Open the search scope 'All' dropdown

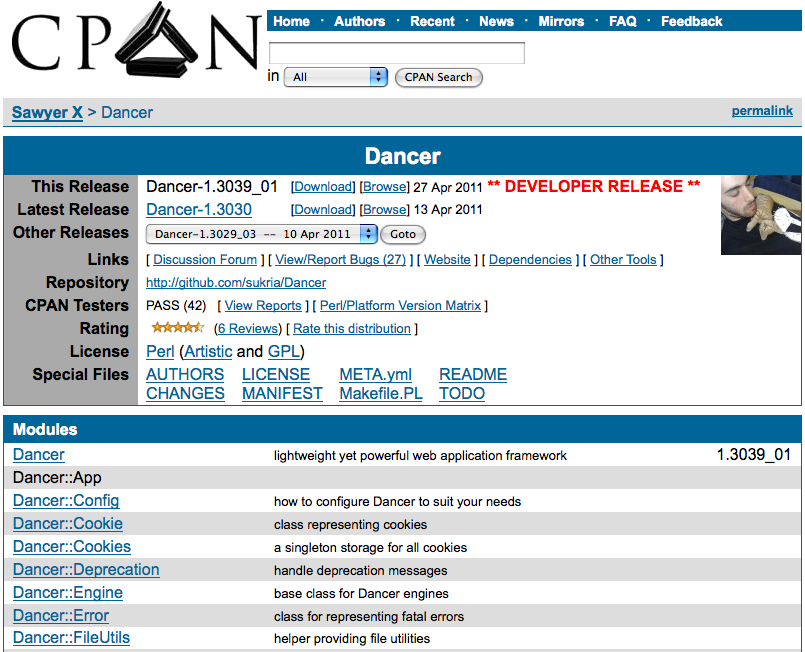(x=335, y=77)
